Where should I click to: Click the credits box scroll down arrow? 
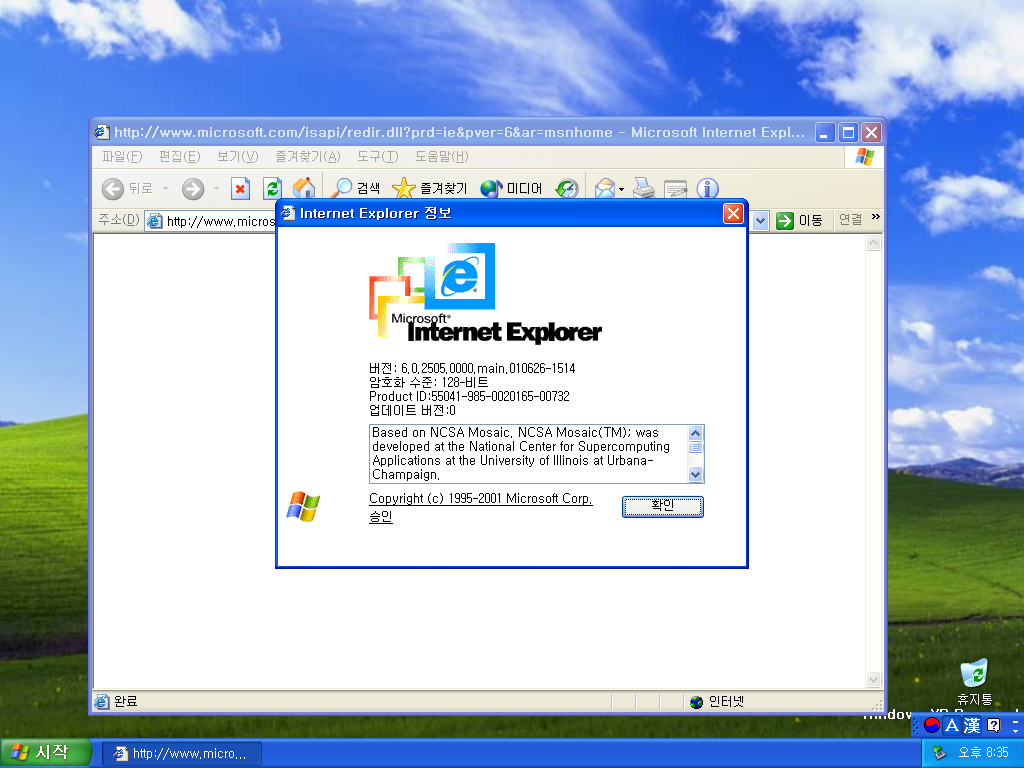[x=696, y=475]
